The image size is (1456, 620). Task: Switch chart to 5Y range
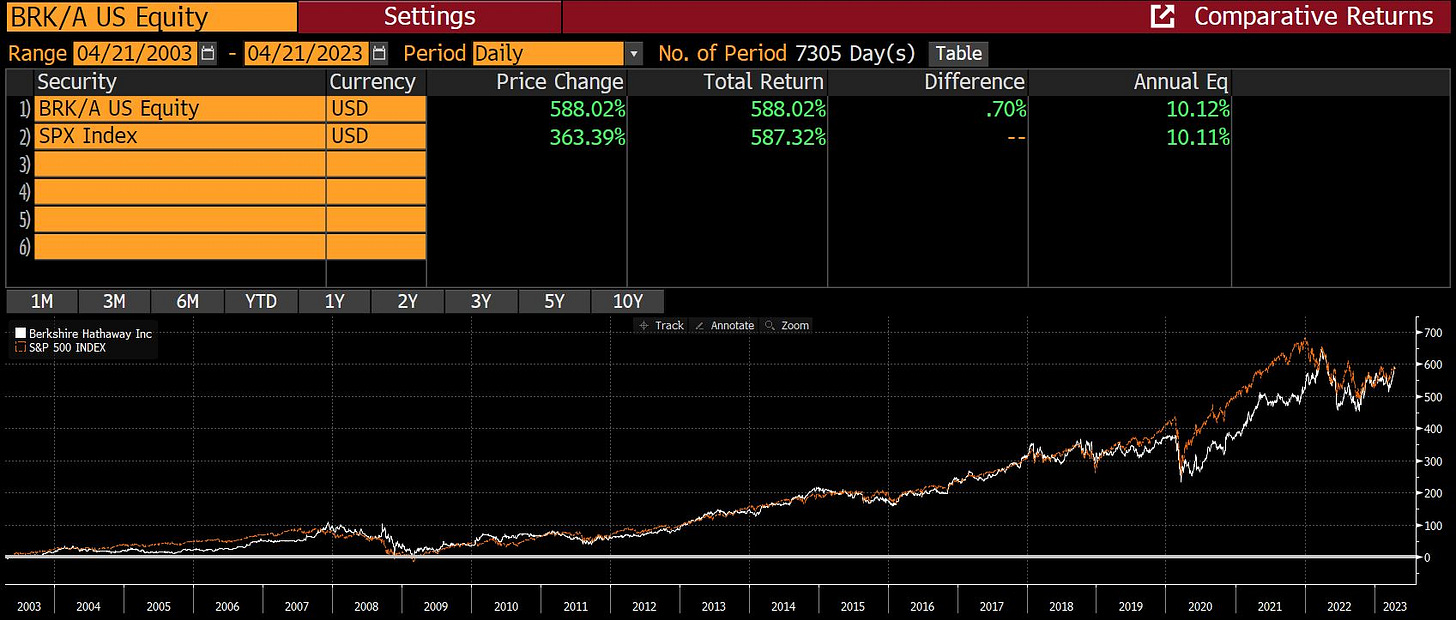click(x=554, y=301)
